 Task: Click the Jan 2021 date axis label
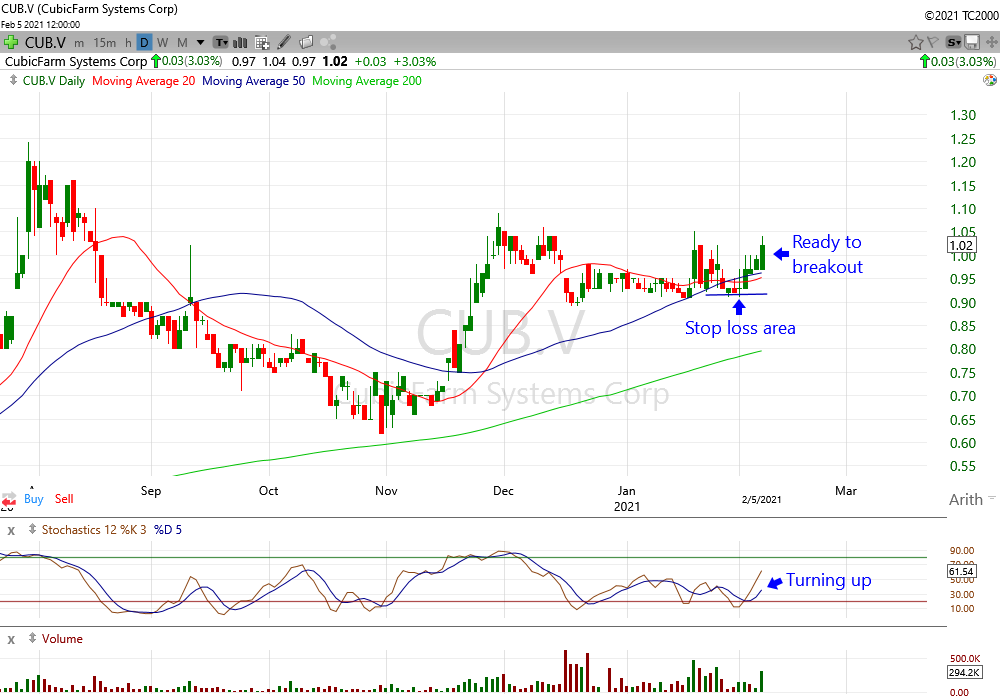626,499
